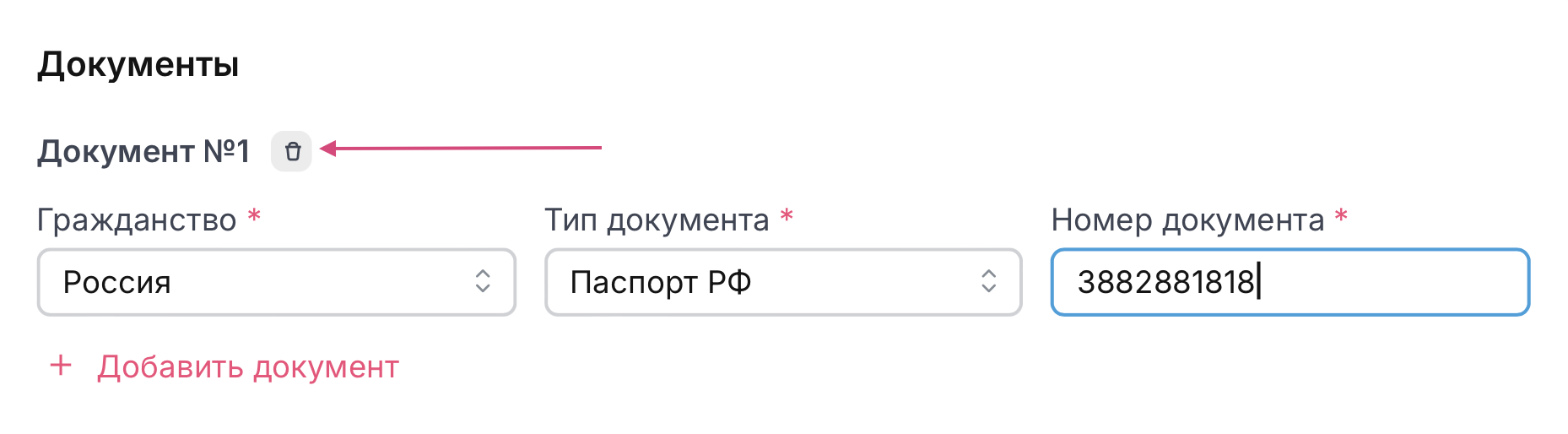Click the Тип документа field label
Image resolution: width=1568 pixels, height=434 pixels.
[657, 220]
